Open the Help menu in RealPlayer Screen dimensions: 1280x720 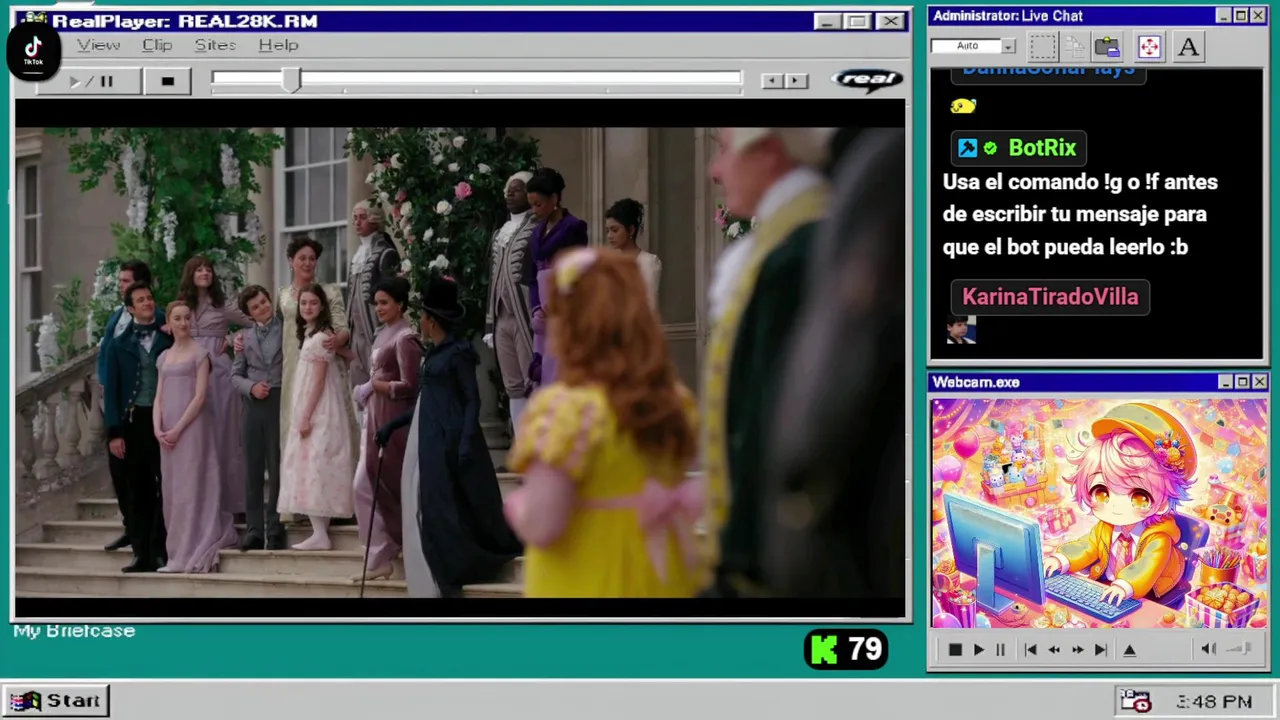[278, 45]
